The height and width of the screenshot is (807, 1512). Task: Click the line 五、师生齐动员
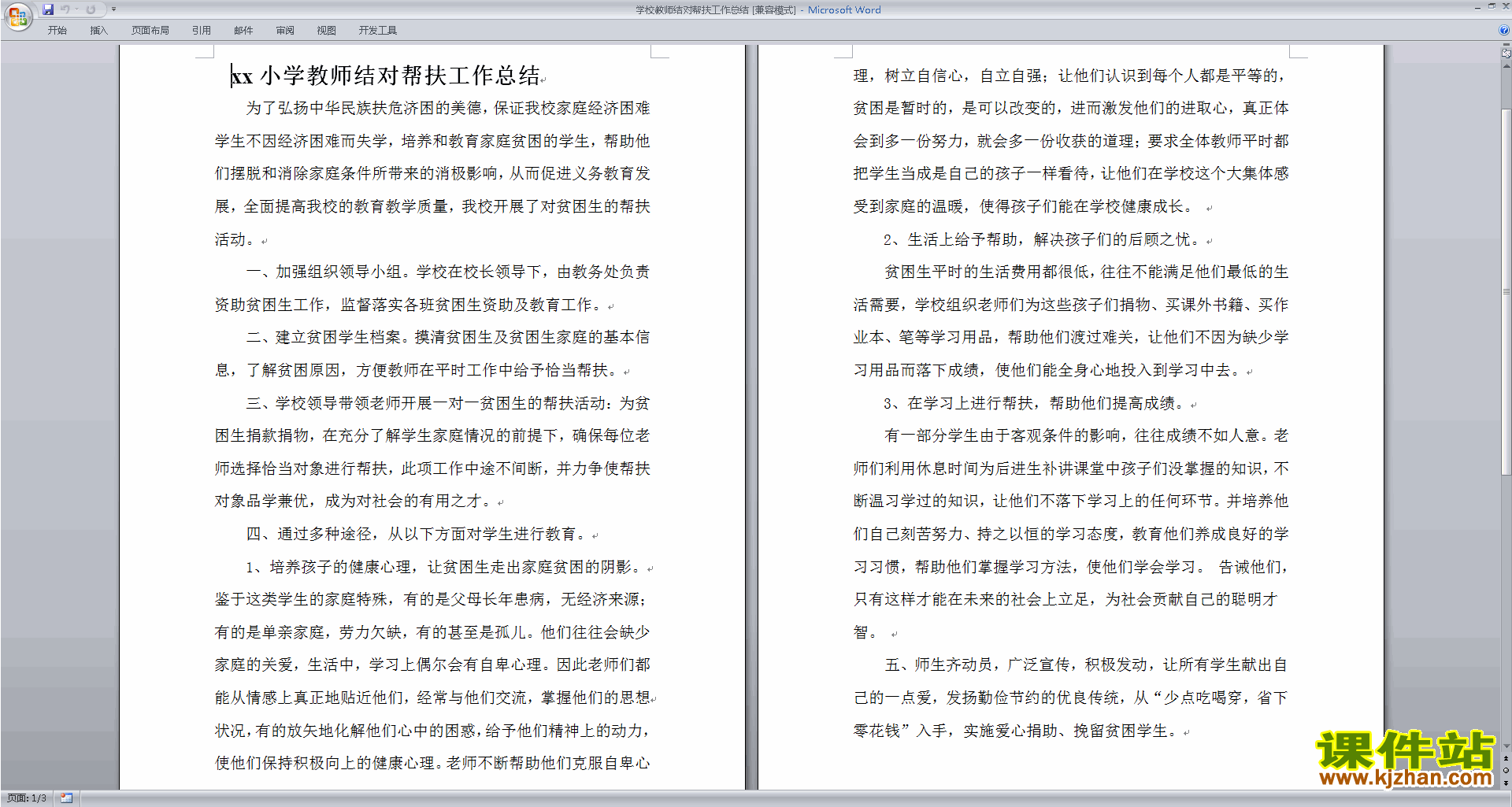coord(1087,664)
